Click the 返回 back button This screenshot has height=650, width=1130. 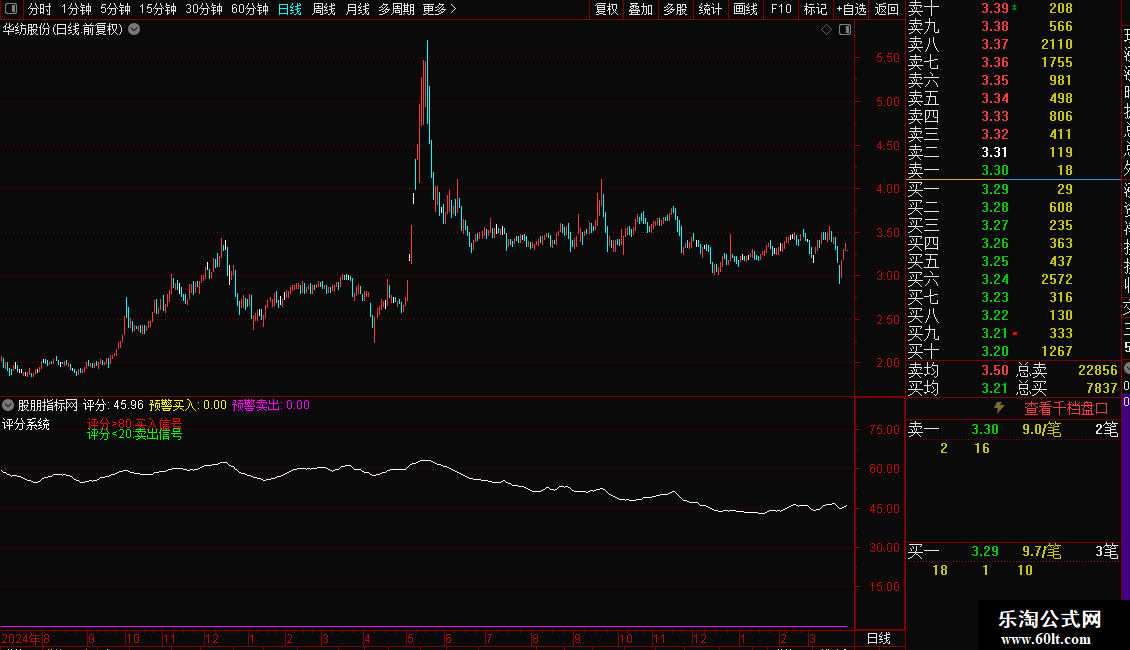pos(886,9)
